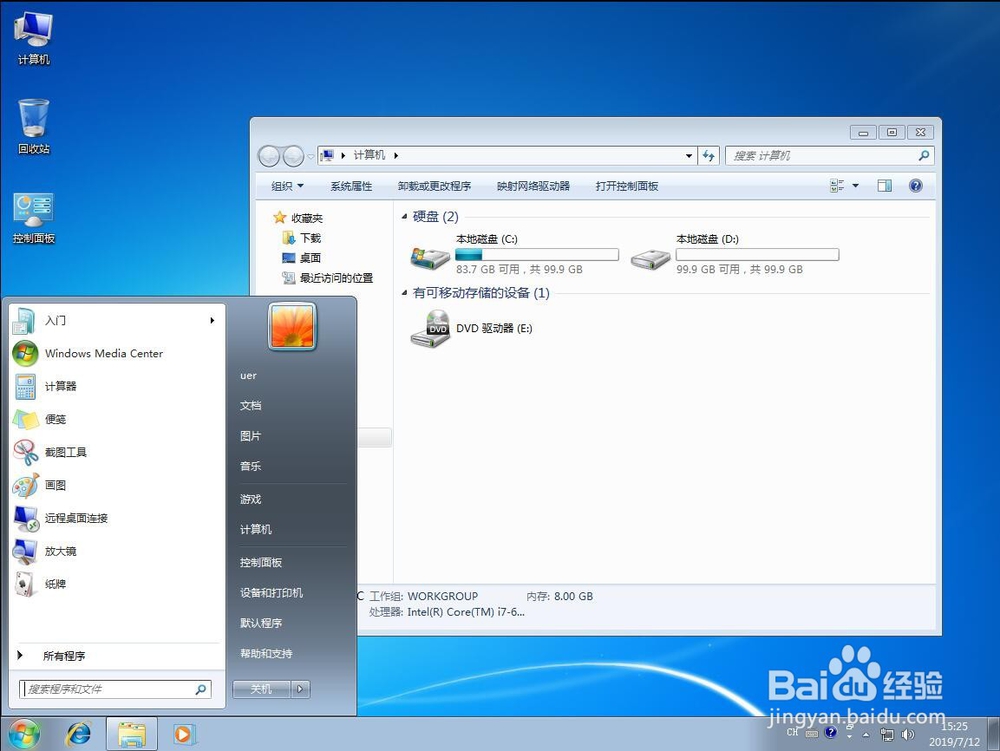Collapse the 有可移动存储的设备 group
This screenshot has width=1000, height=751.
(404, 293)
